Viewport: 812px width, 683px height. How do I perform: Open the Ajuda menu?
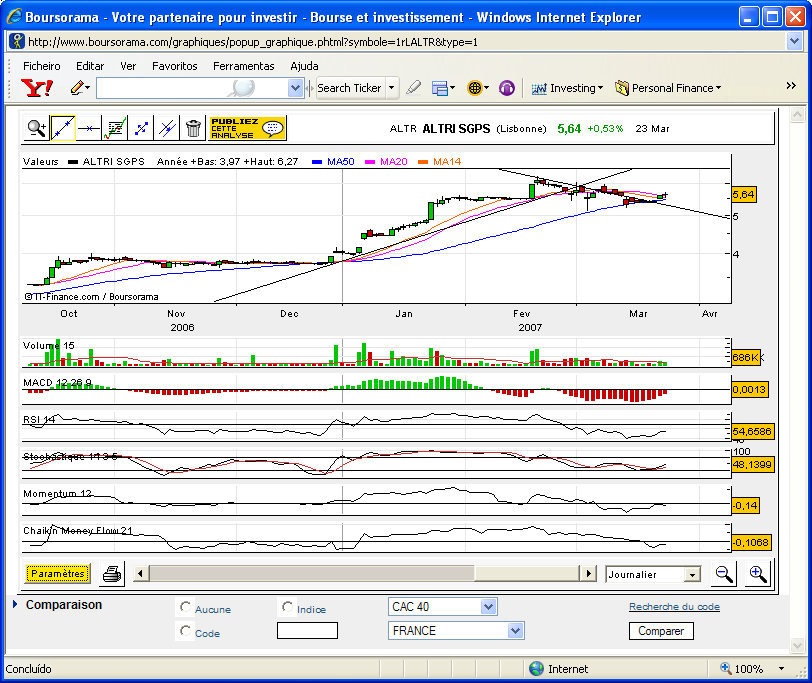coord(304,66)
